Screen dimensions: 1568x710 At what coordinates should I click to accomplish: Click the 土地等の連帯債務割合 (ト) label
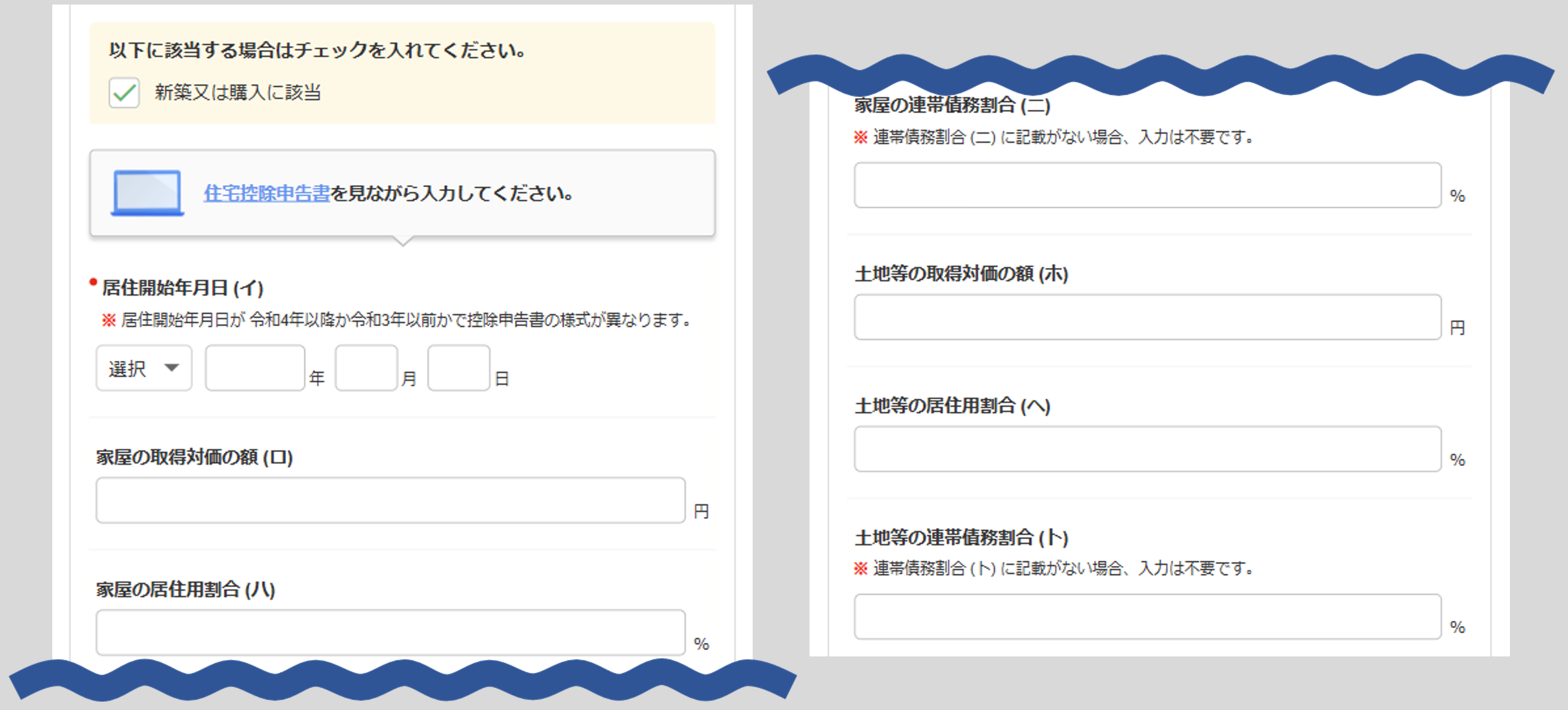[961, 538]
